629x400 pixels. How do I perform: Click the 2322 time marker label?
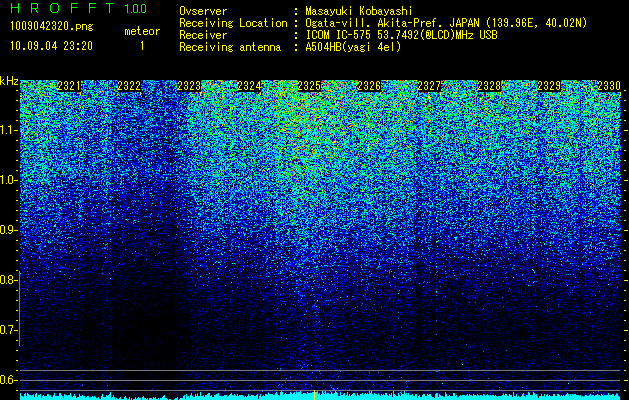pyautogui.click(x=129, y=86)
